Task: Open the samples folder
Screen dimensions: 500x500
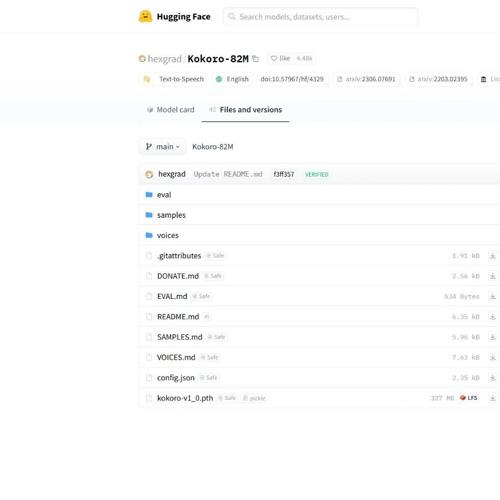Action: click(171, 215)
